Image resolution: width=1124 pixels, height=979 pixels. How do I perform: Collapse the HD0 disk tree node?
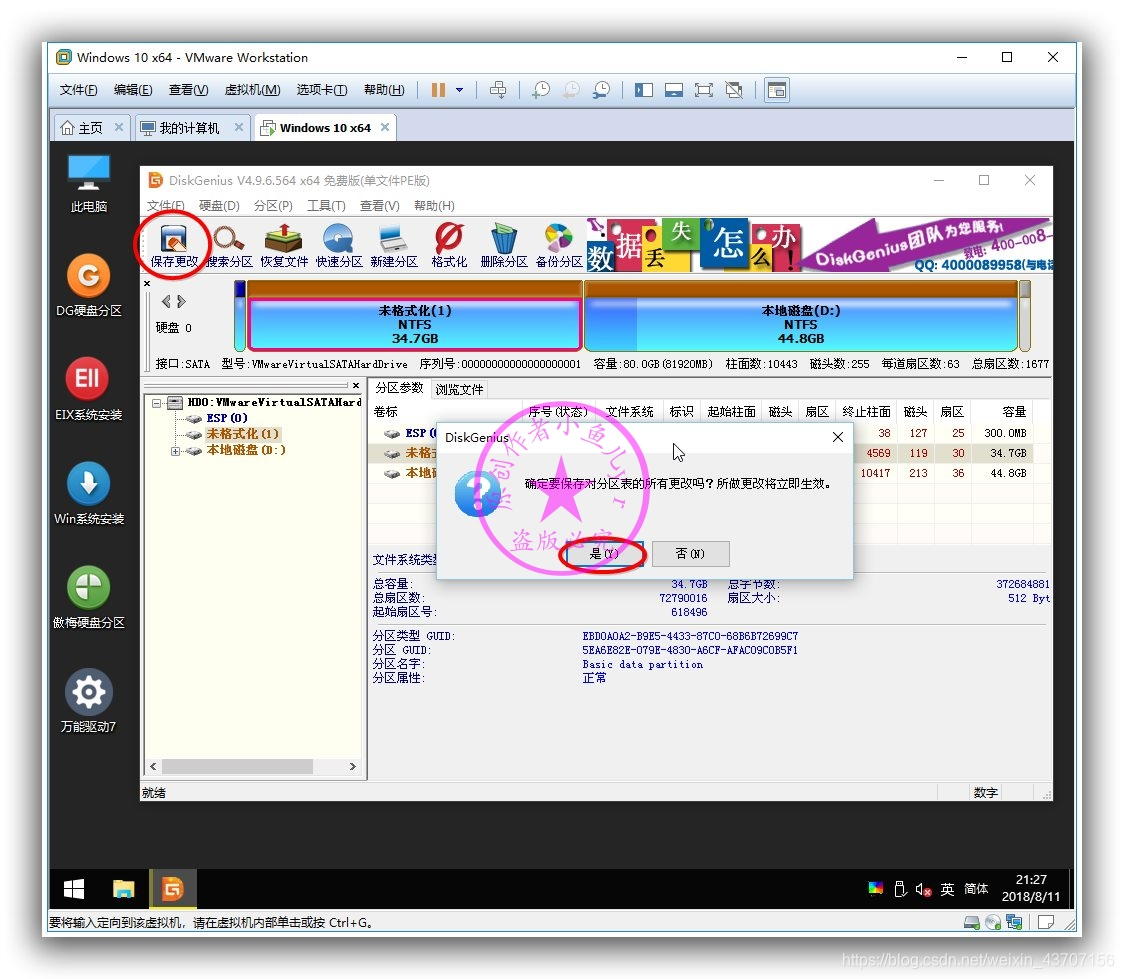click(x=156, y=403)
